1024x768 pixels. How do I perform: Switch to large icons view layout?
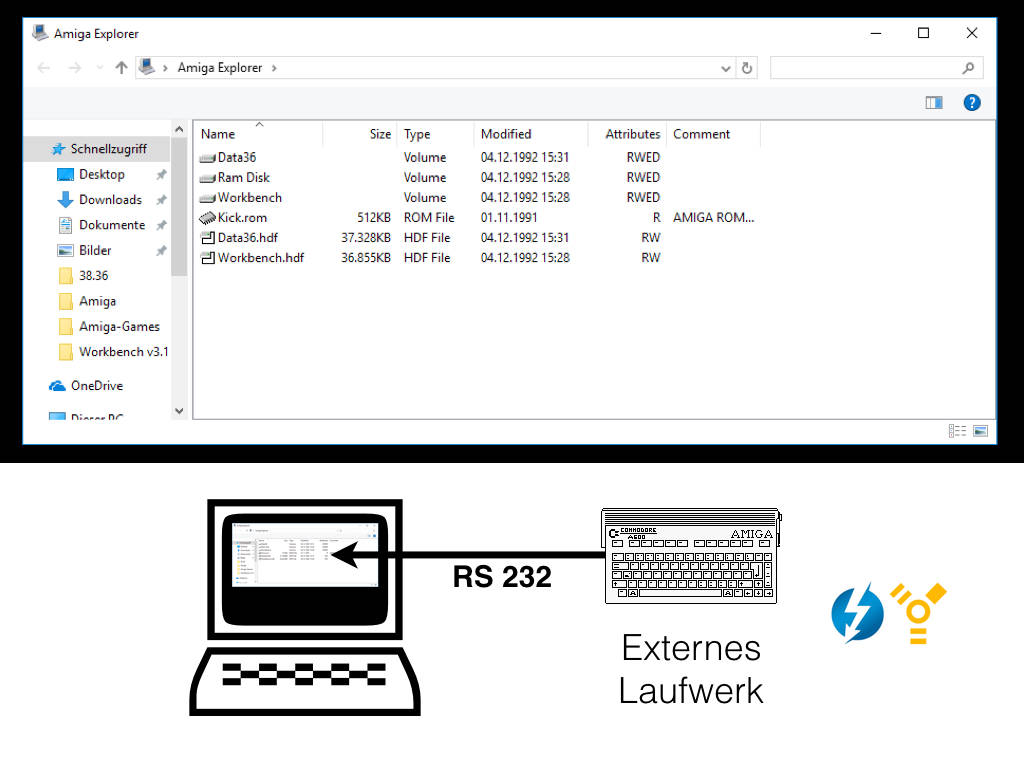click(980, 431)
